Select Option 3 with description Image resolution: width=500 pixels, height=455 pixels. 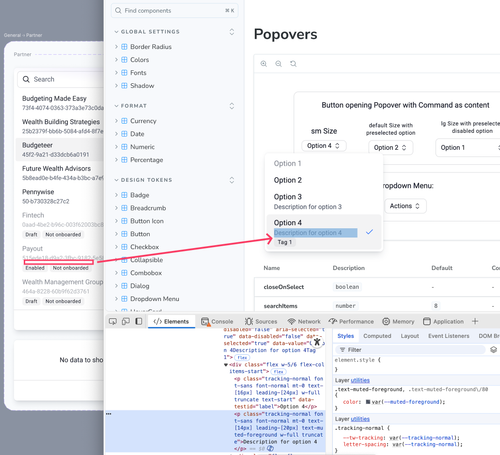click(324, 201)
